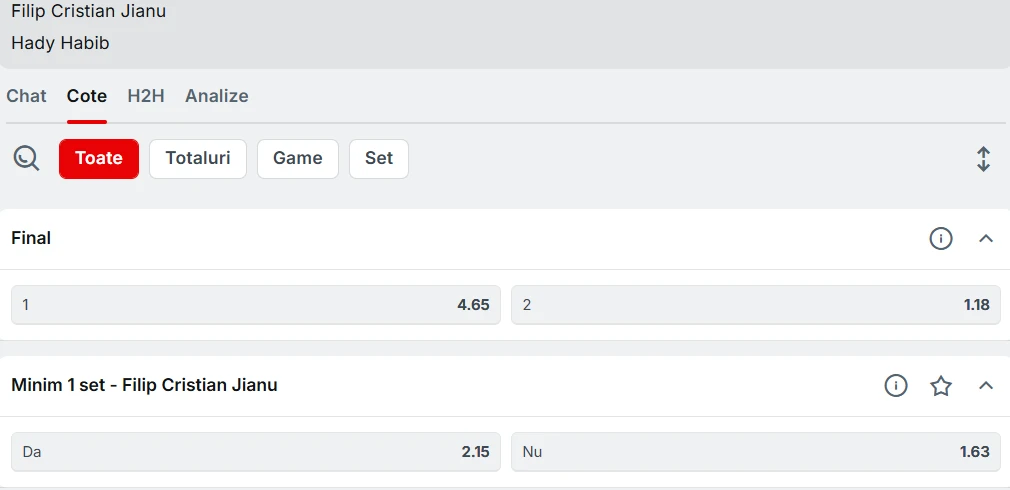
Task: Filter markets by Totaluri
Action: click(198, 158)
